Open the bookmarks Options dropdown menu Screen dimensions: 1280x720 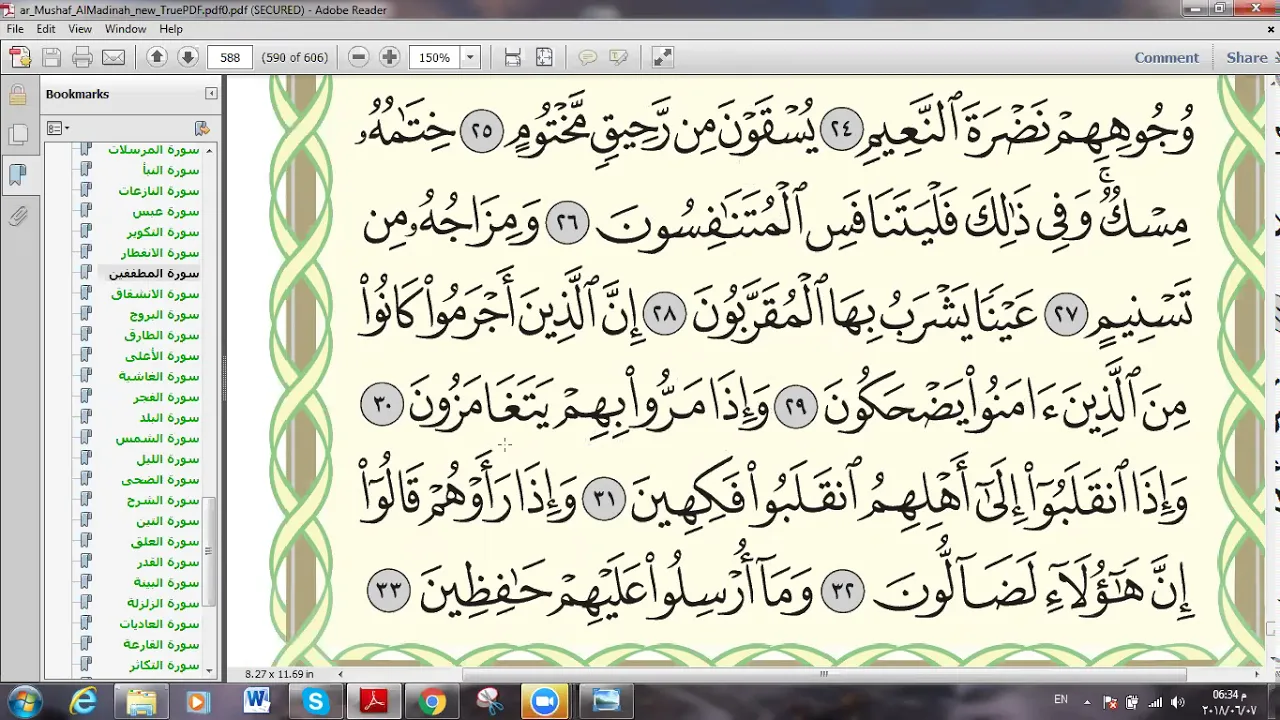pyautogui.click(x=58, y=128)
